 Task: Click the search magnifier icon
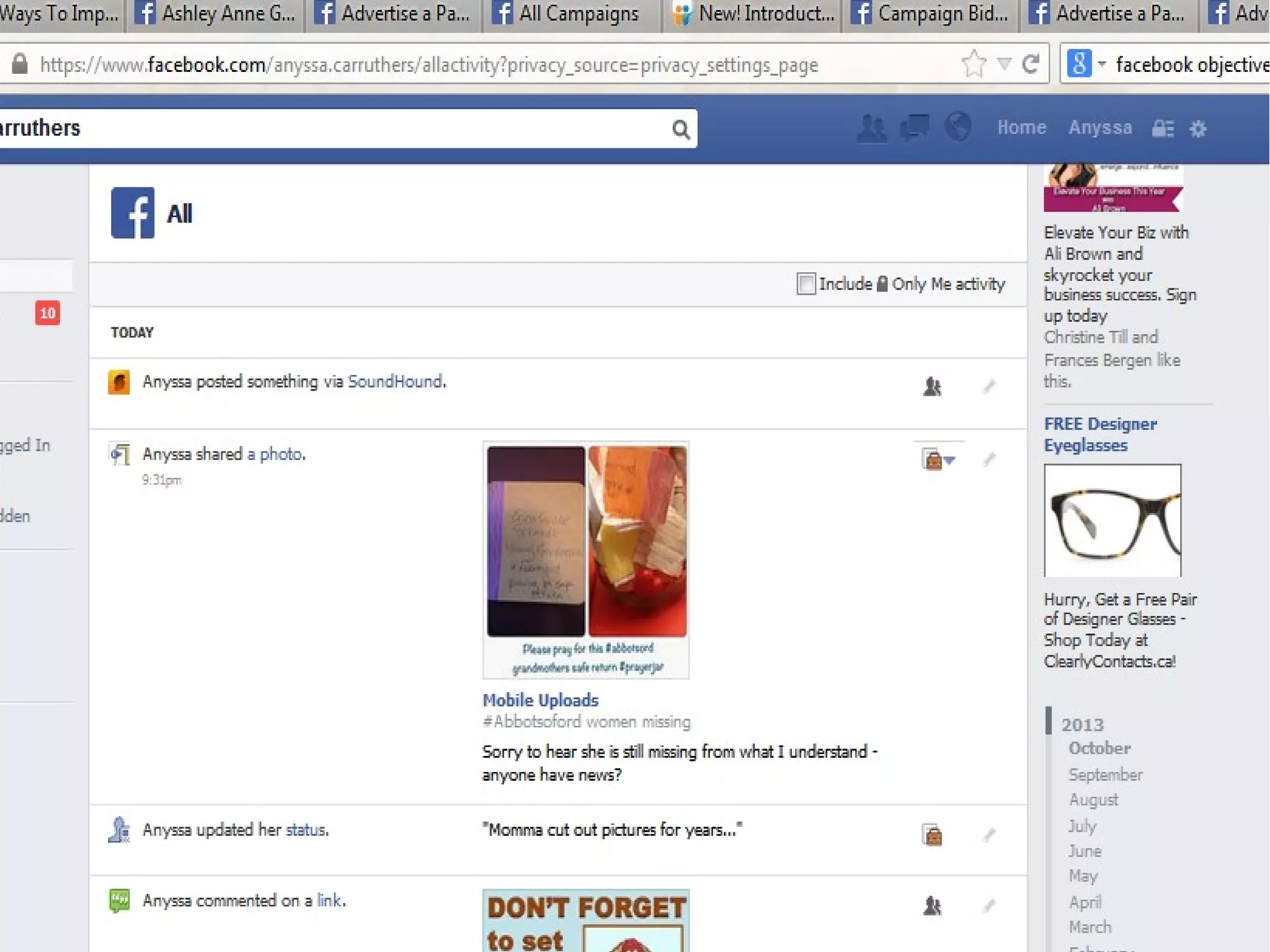[681, 130]
